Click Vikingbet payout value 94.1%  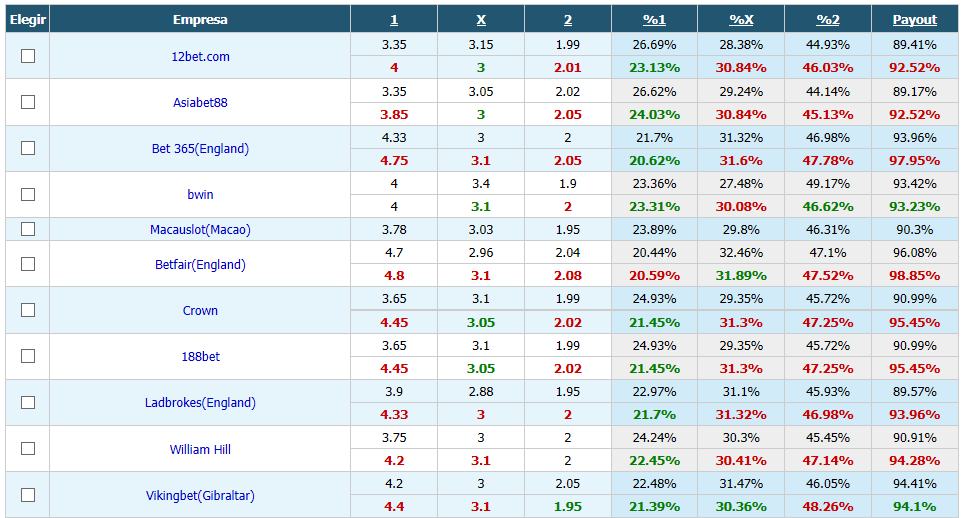coord(914,507)
